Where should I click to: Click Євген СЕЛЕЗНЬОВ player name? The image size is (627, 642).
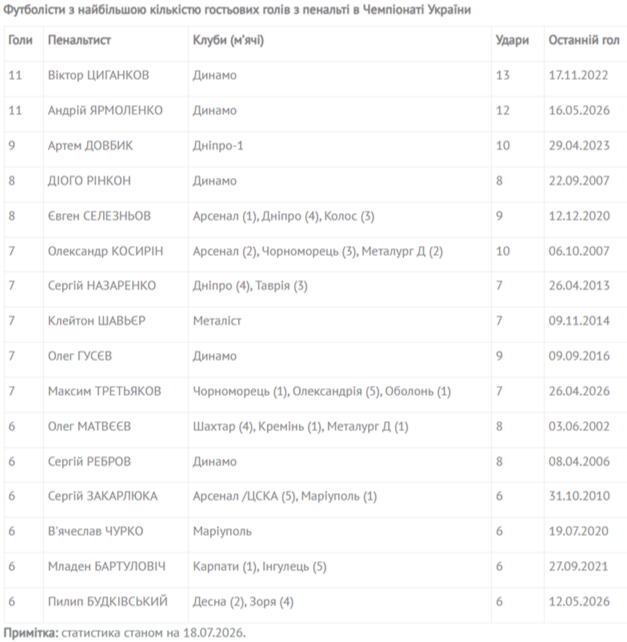click(100, 216)
